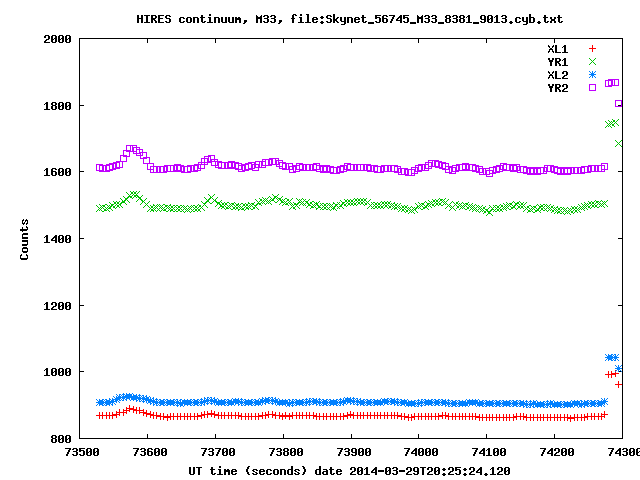640x480 pixels.
Task: Click the YR1 legend label
Action: pyautogui.click(x=558, y=62)
